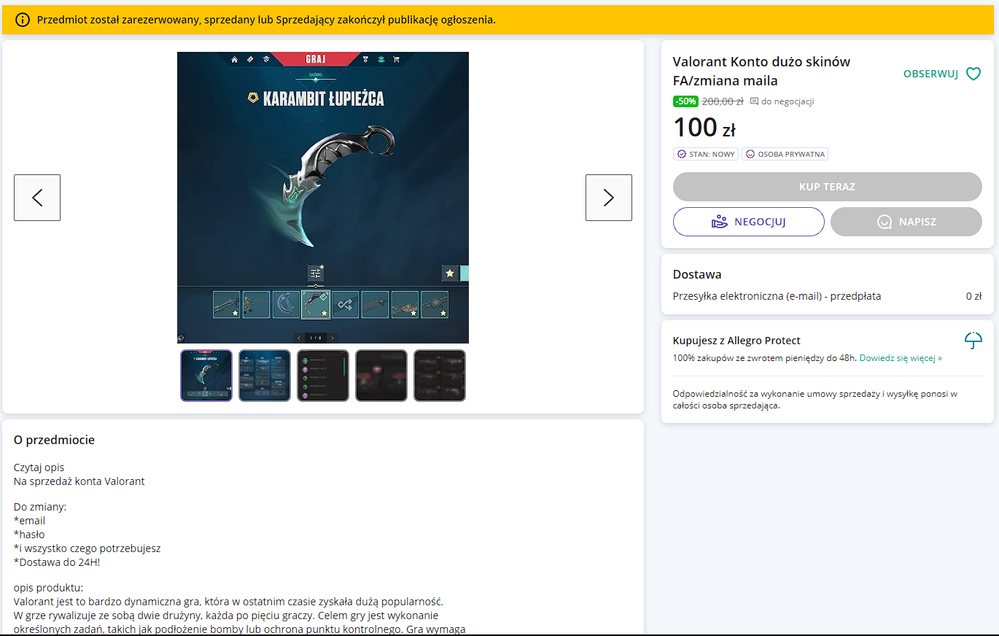The width and height of the screenshot is (999, 636).
Task: Click the shuffle icon in the skin row
Action: [x=345, y=305]
